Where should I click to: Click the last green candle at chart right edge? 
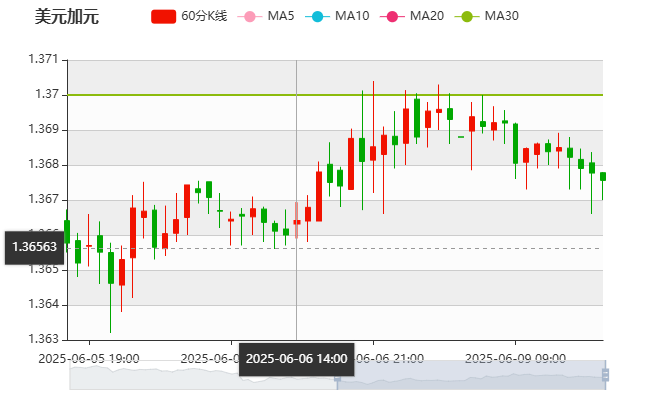(x=602, y=176)
